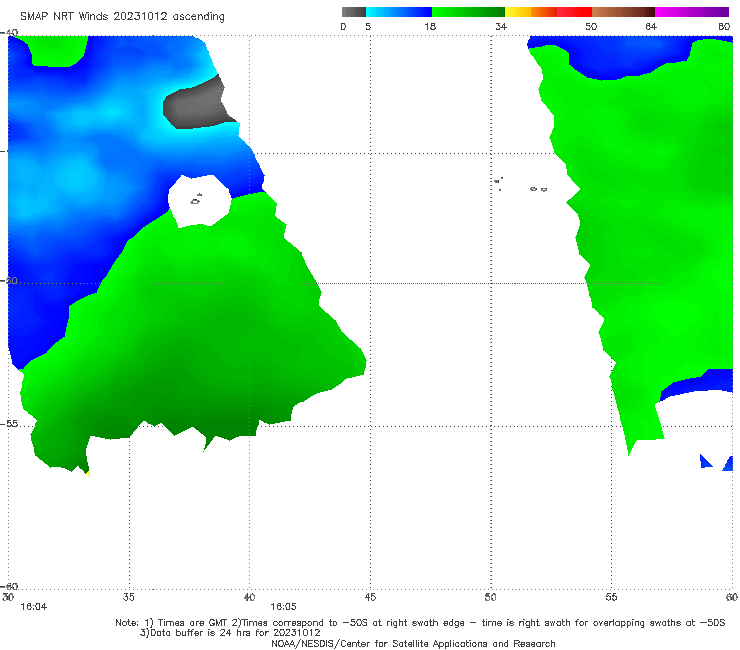Click the title "SMAP NRT Winds 20231012 ascending"
The height and width of the screenshot is (650, 740).
click(x=122, y=16)
